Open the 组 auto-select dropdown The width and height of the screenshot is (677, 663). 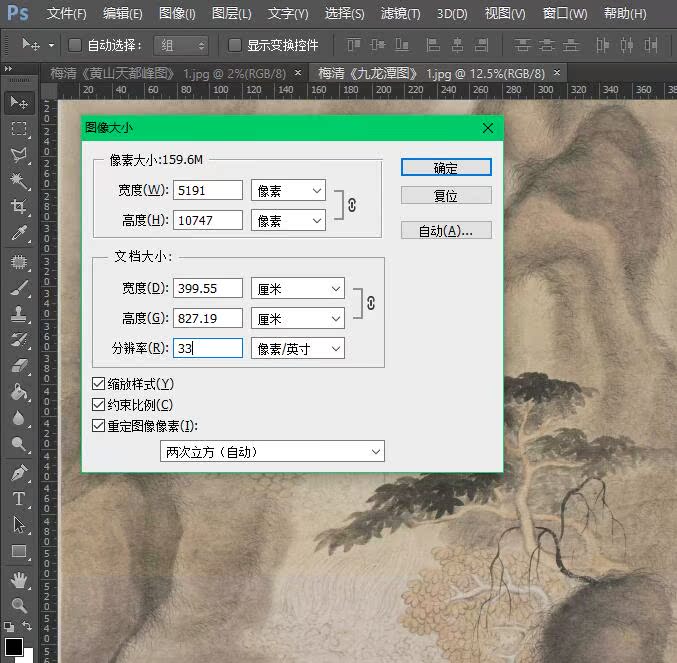click(181, 45)
